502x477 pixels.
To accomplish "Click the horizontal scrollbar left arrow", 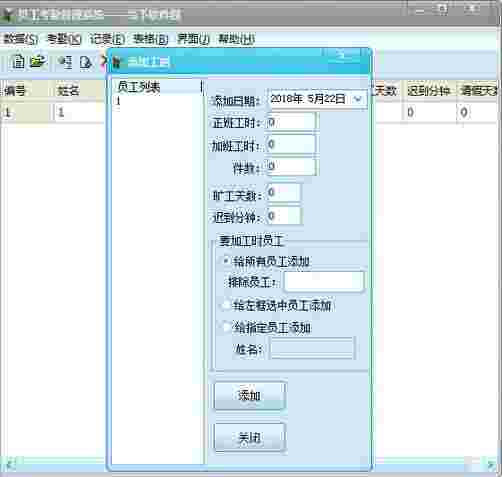I will [11, 464].
